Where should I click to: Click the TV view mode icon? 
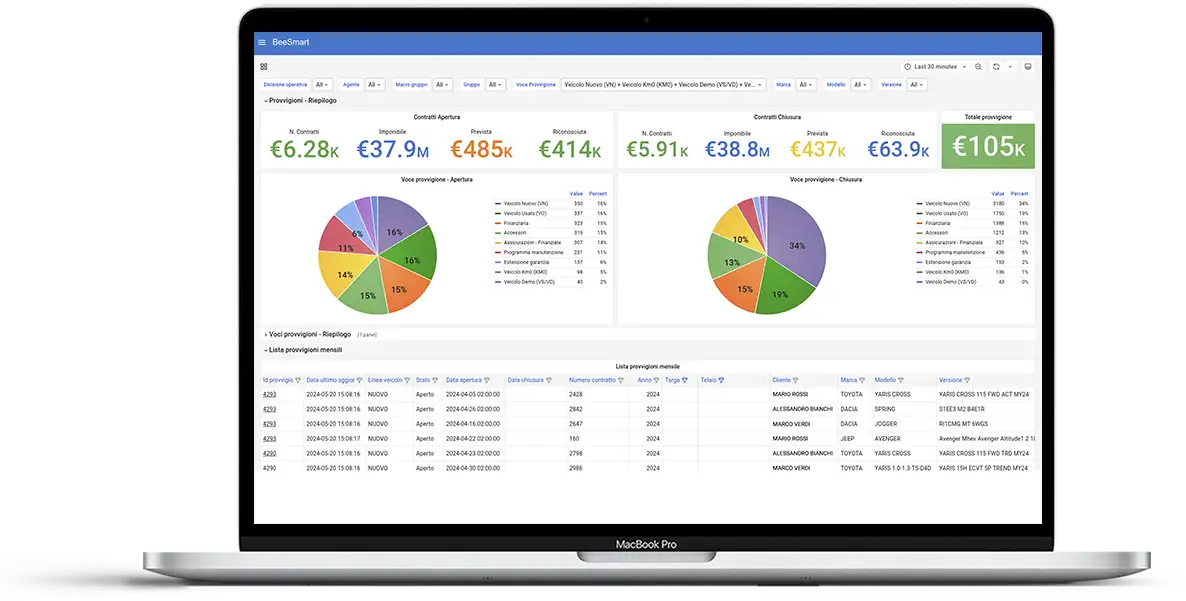tap(1027, 67)
